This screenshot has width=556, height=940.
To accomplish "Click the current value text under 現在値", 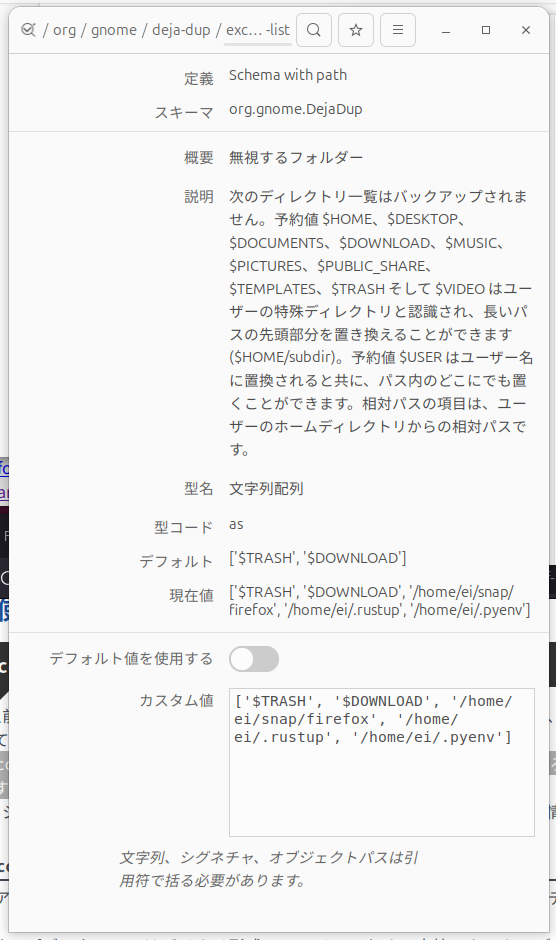I will coord(380,601).
